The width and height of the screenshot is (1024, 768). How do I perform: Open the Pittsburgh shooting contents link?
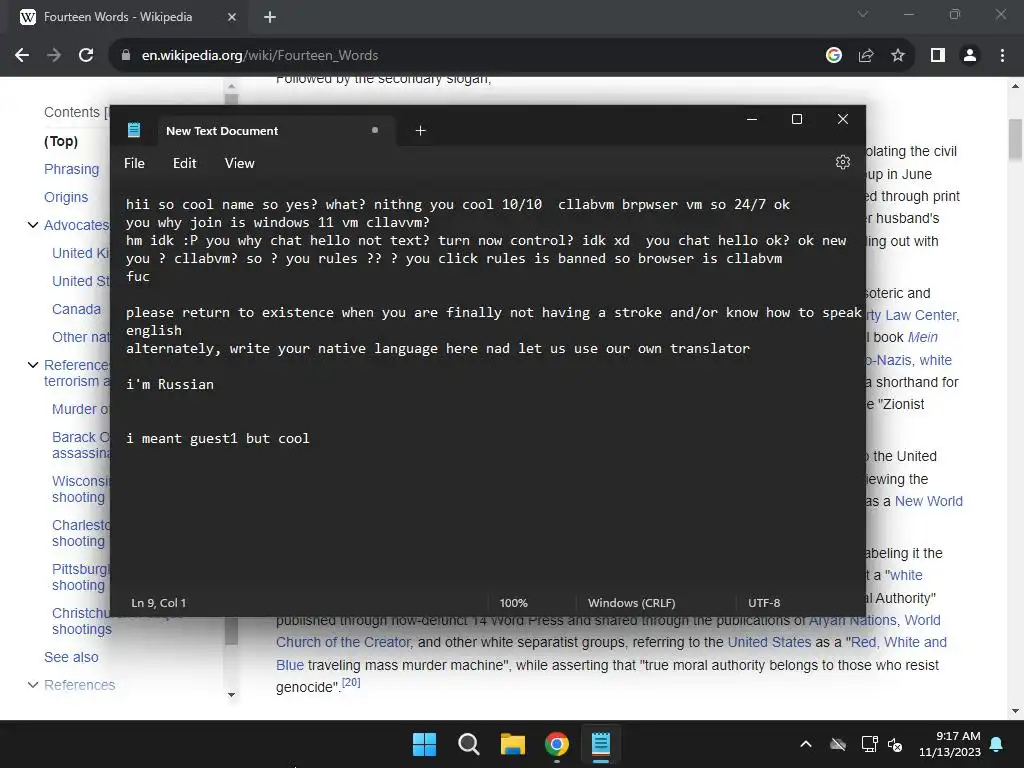[80, 577]
